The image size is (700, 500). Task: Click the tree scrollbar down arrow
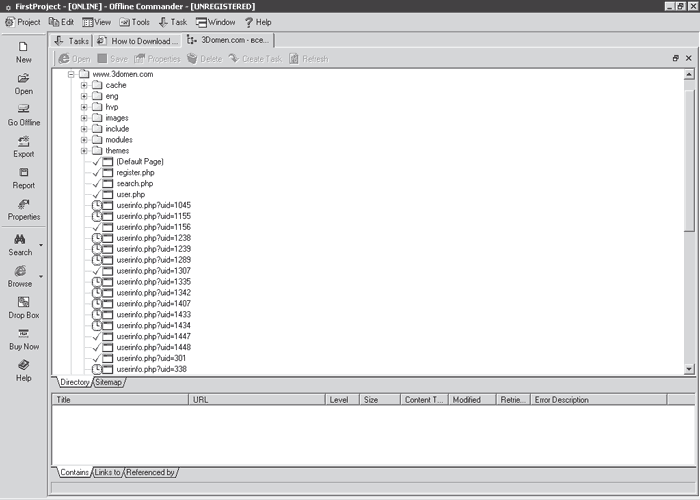(x=689, y=369)
